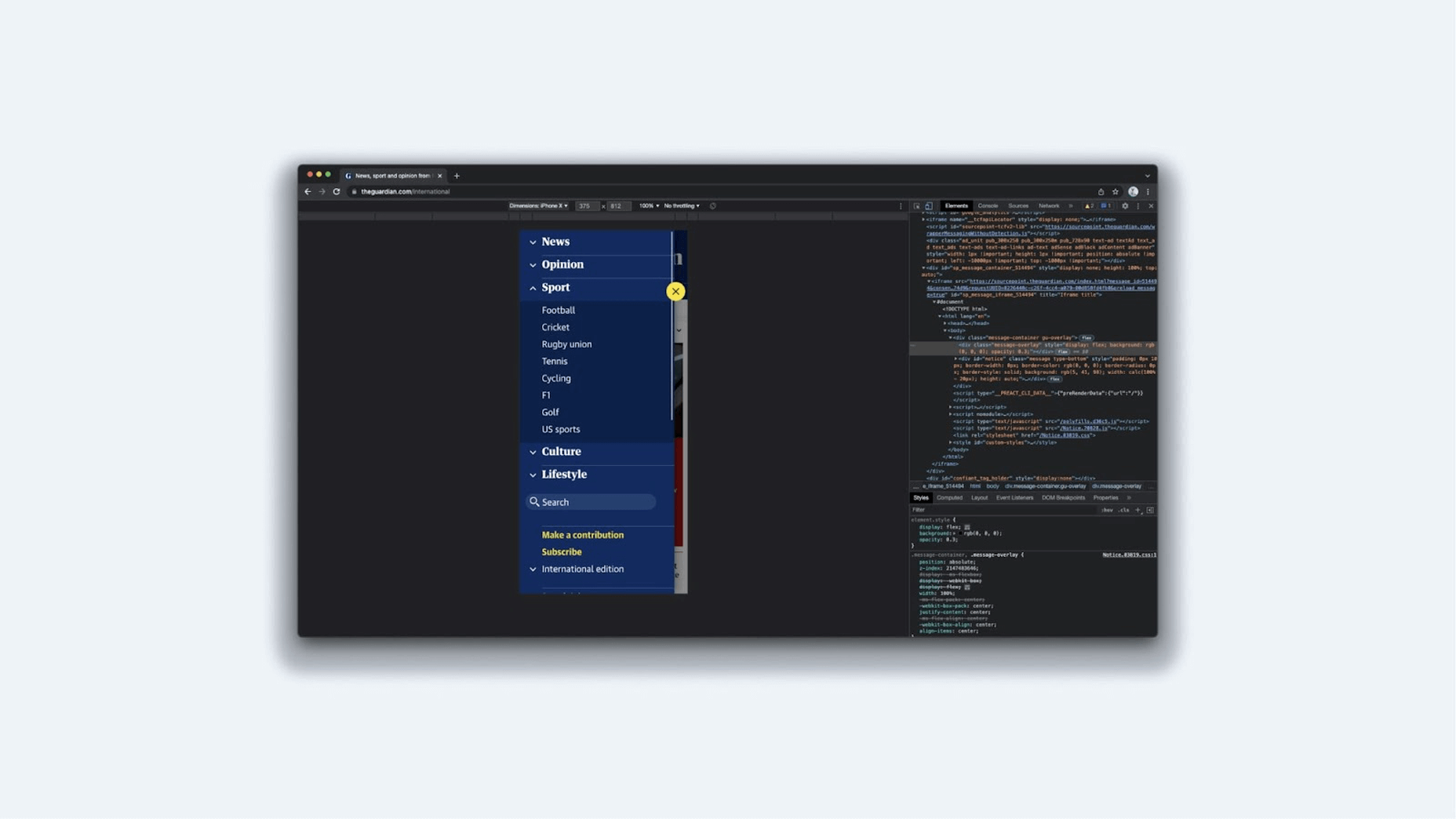The width and height of the screenshot is (1456, 819).
Task: Open the Cycling link
Action: pos(556,379)
